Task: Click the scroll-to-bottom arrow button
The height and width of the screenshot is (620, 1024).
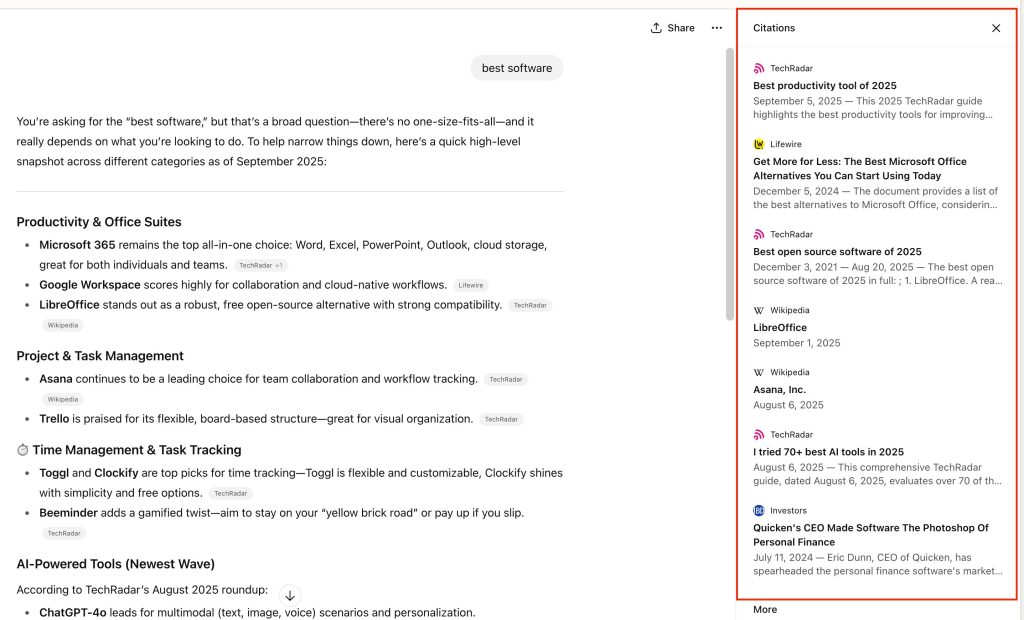Action: coord(290,595)
